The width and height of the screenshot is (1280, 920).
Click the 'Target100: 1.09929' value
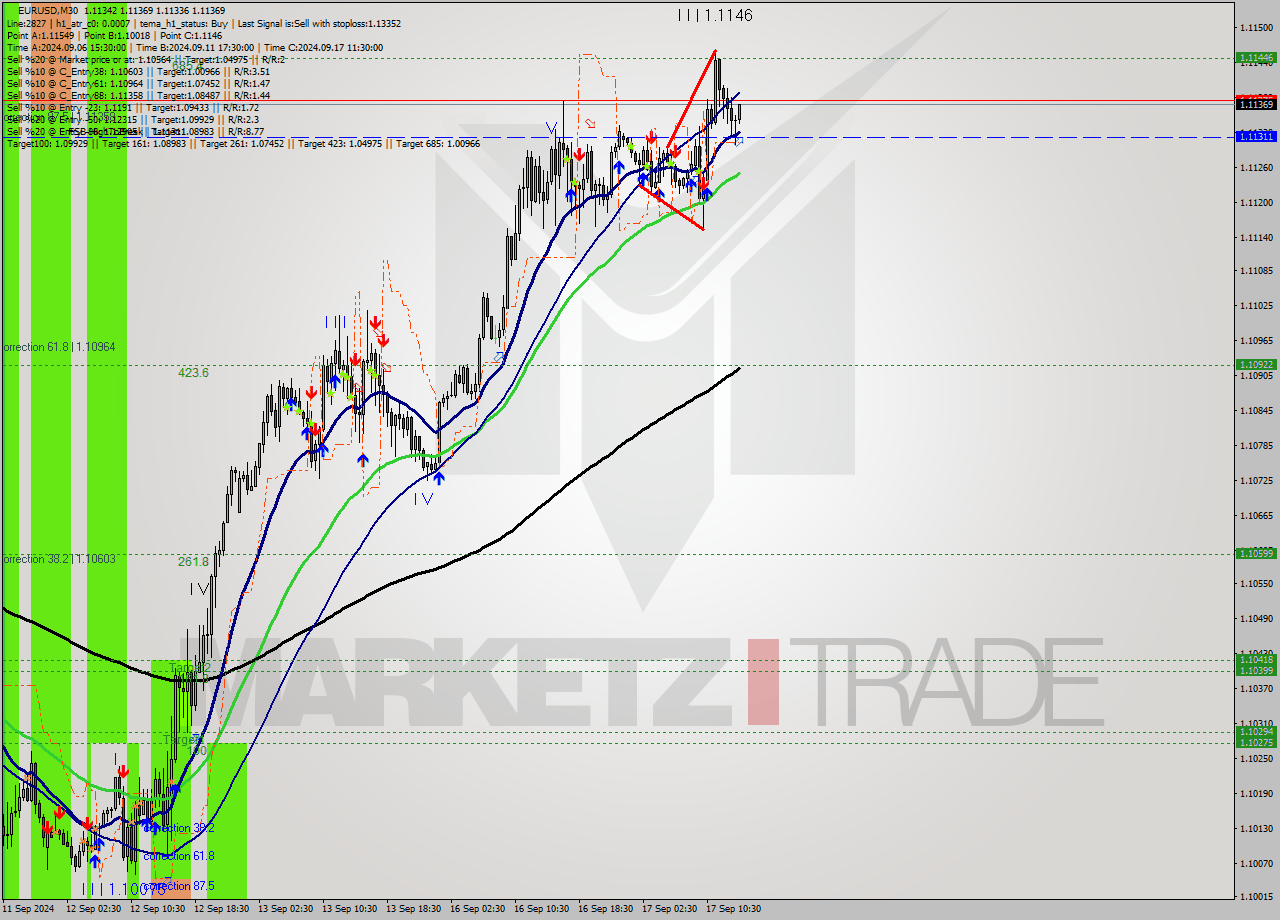pos(49,143)
